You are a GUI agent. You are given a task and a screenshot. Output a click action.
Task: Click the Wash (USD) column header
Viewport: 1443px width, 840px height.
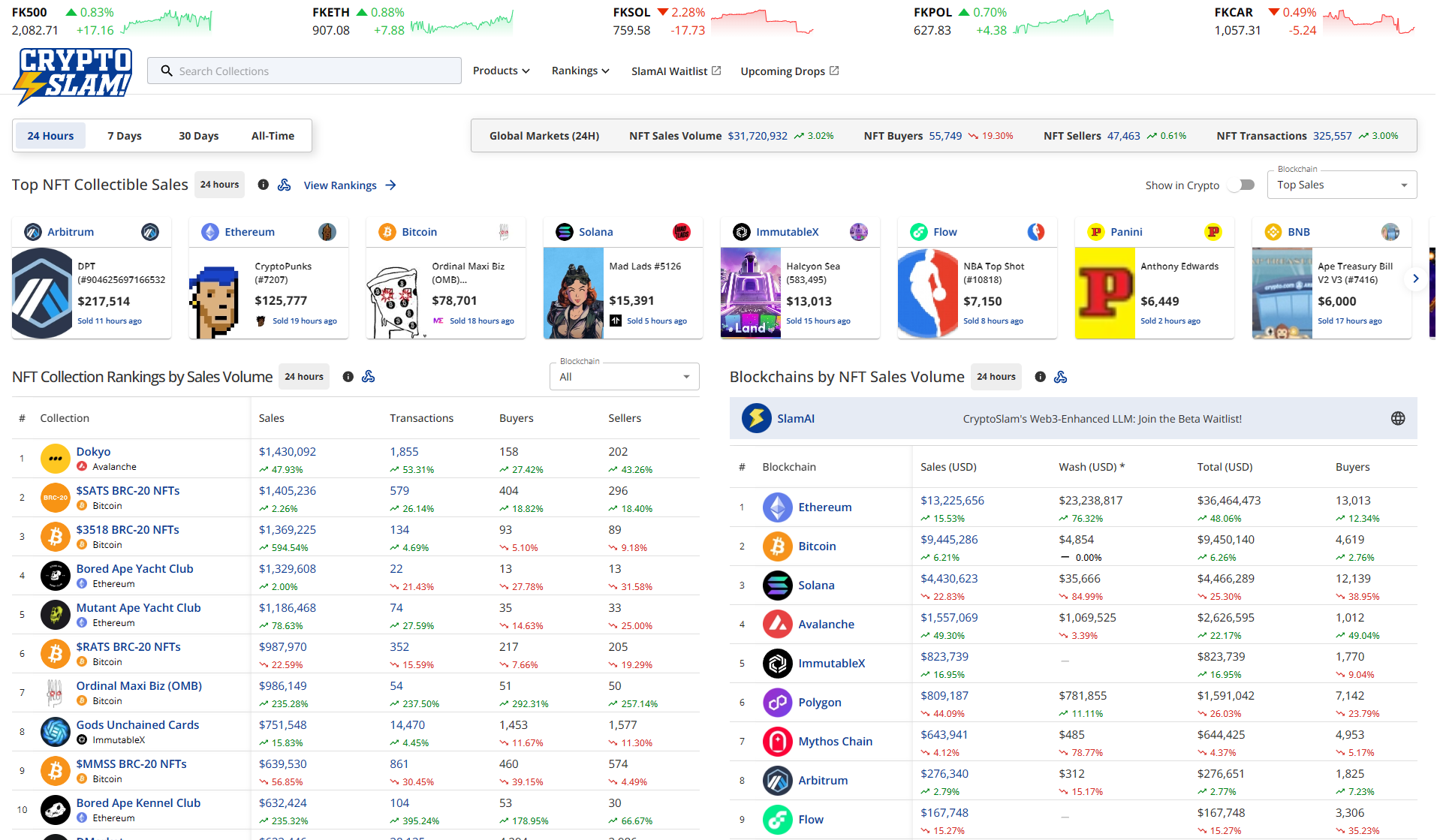point(1092,467)
